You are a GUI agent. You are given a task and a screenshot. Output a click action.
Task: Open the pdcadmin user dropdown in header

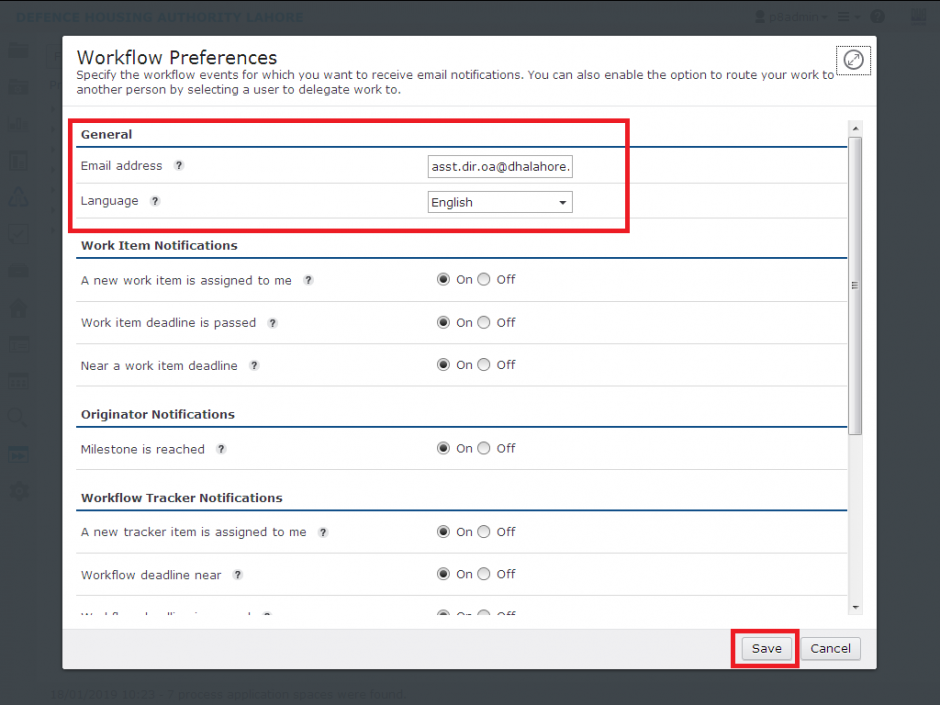coord(793,16)
